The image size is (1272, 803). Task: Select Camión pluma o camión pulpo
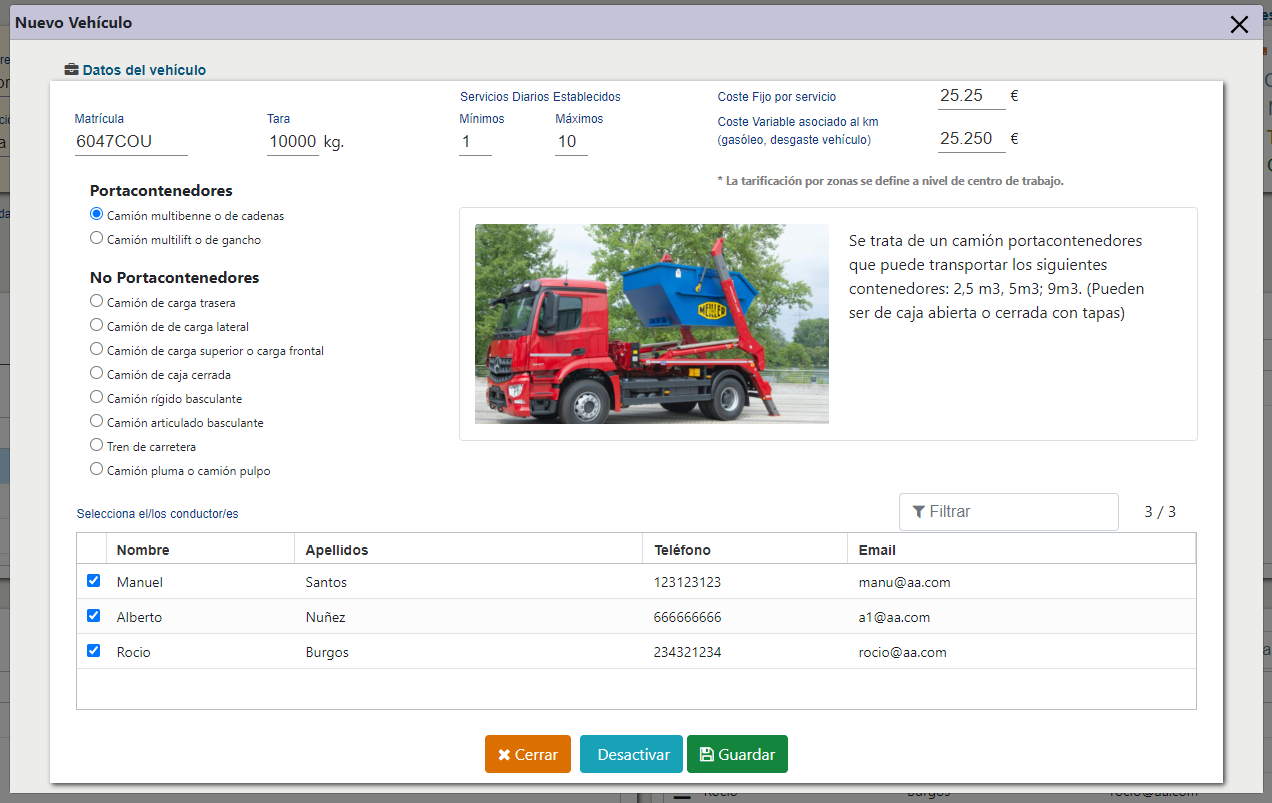97,469
